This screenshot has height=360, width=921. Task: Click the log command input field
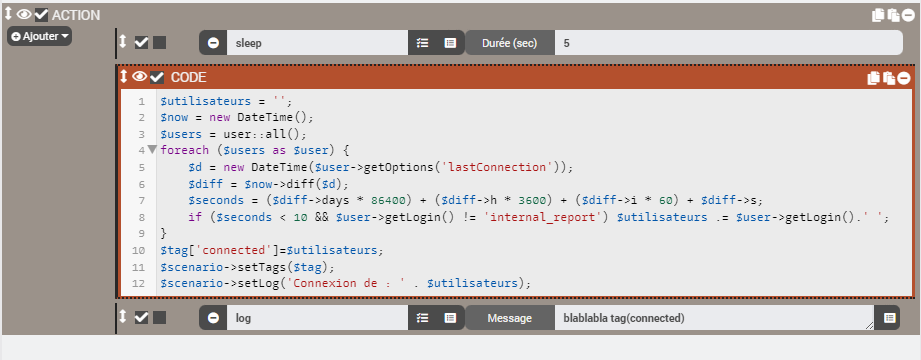pyautogui.click(x=317, y=318)
